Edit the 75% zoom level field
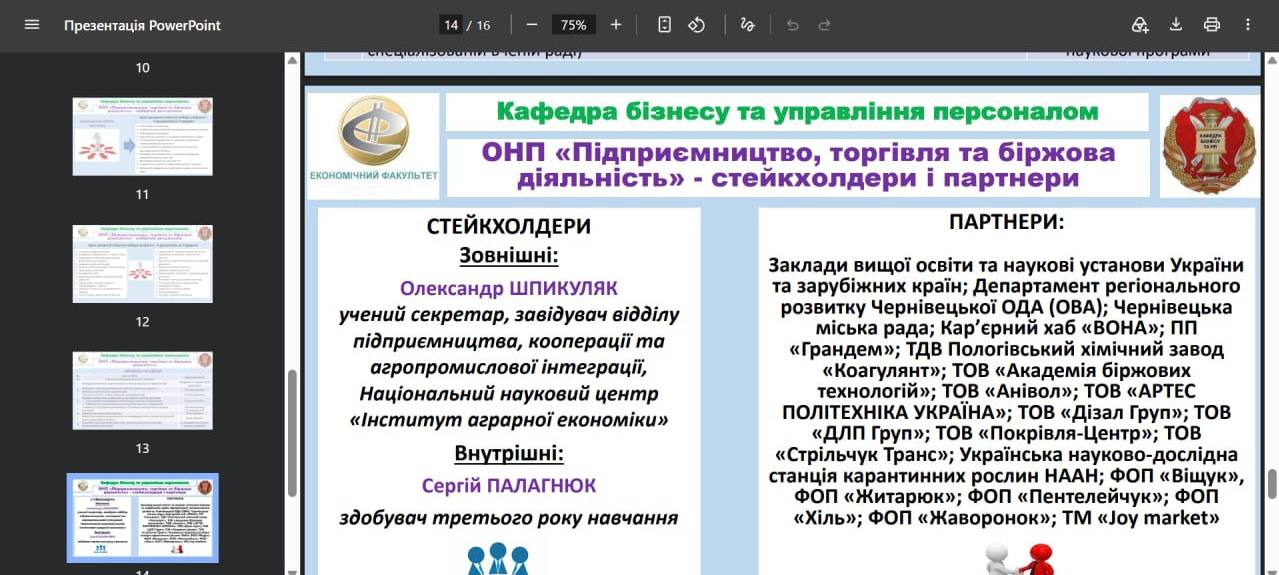Screen dimensions: 1279x575 pos(574,25)
